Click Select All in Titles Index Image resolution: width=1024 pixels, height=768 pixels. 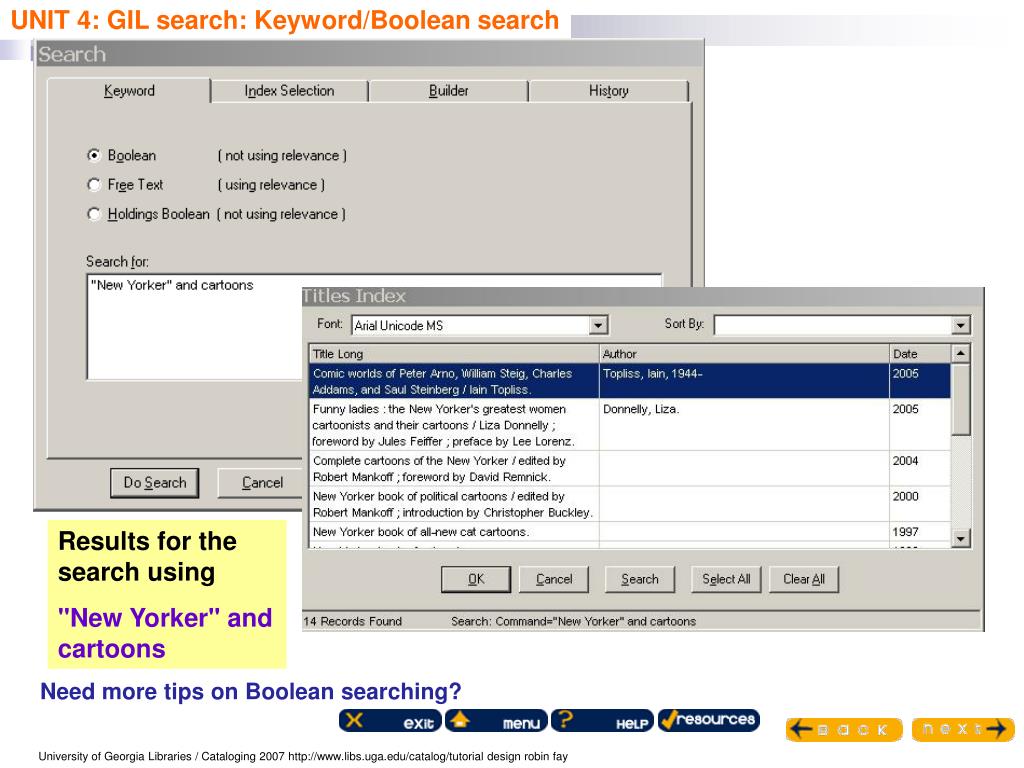point(726,579)
